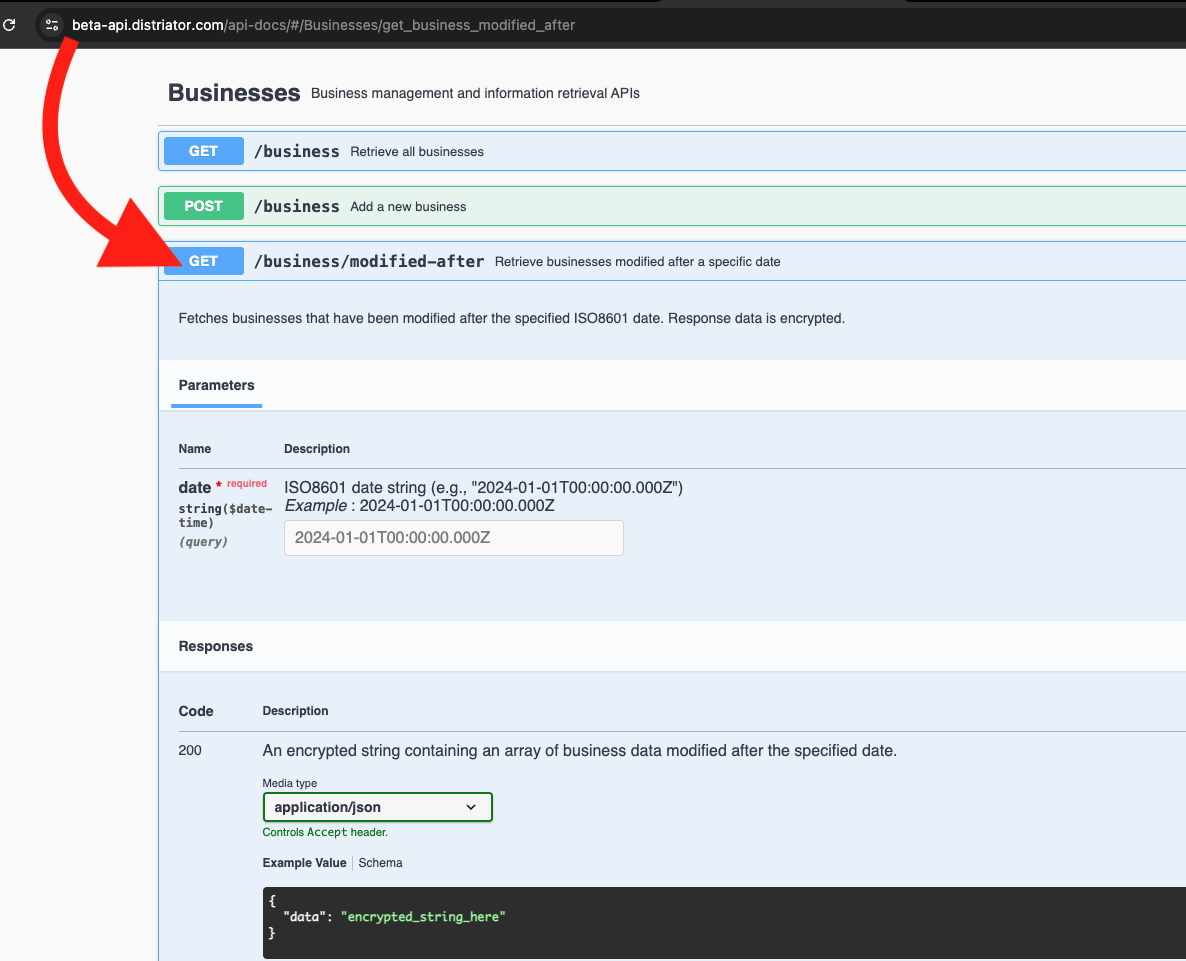Click the '(query)' parameter location label
The image size is (1186, 961).
[203, 541]
